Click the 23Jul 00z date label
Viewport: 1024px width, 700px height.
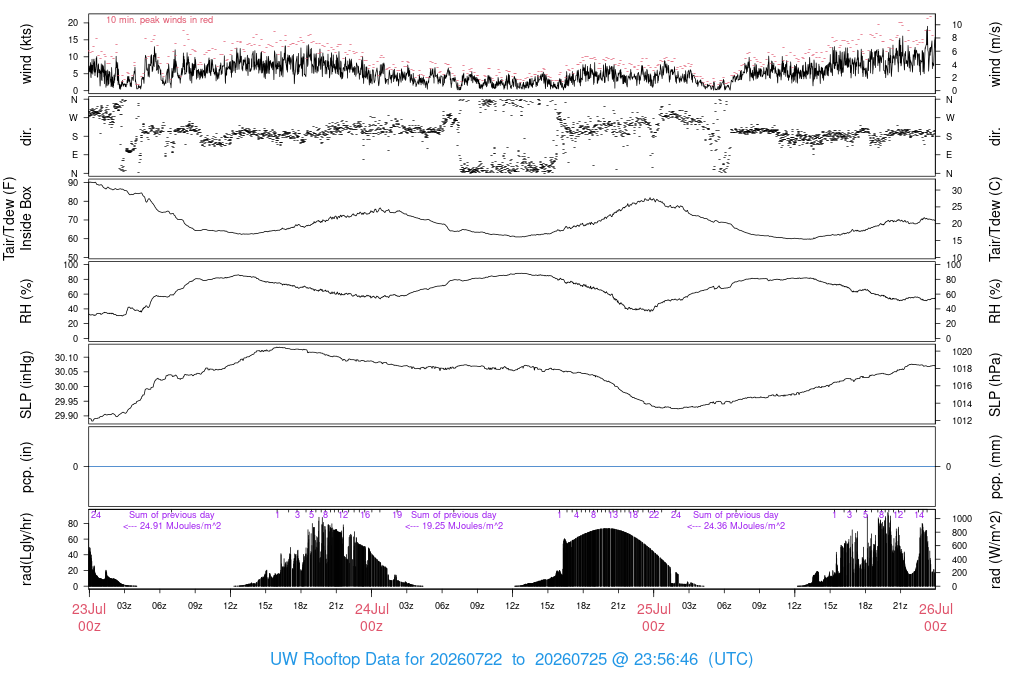(89, 618)
